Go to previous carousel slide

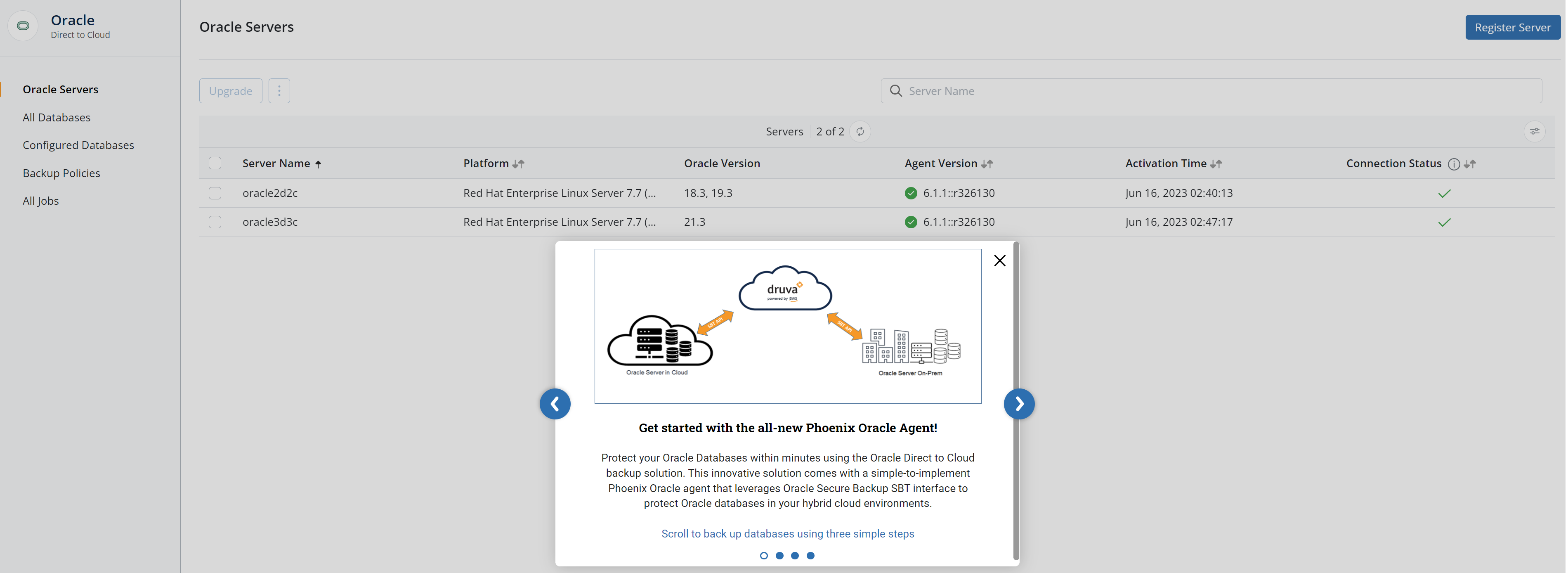click(x=556, y=404)
